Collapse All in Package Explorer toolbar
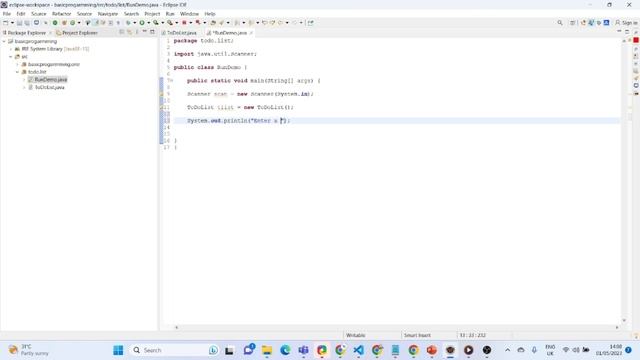 pyautogui.click(x=122, y=32)
